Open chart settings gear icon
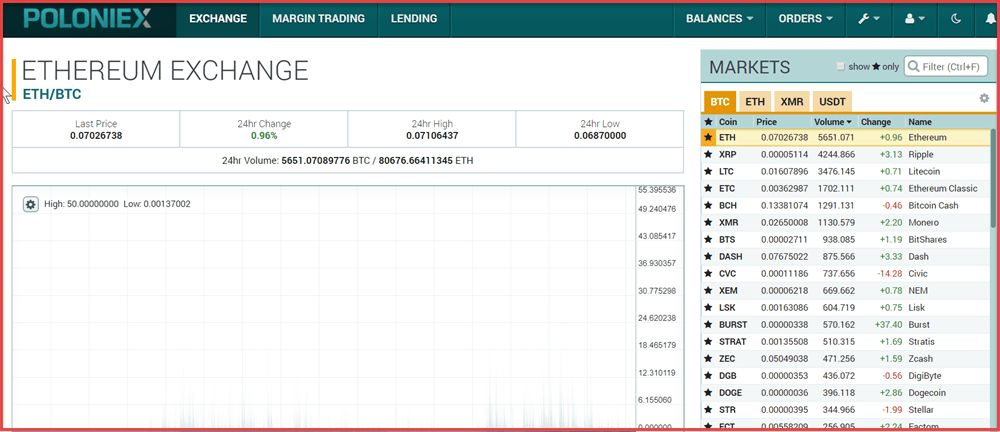 tap(31, 204)
